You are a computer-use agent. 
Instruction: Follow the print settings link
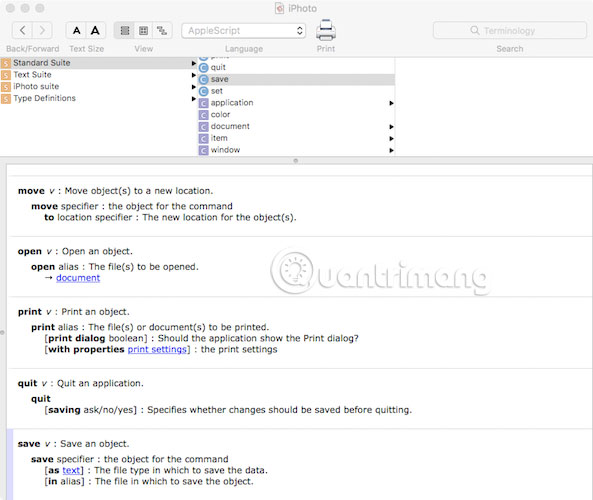click(157, 349)
